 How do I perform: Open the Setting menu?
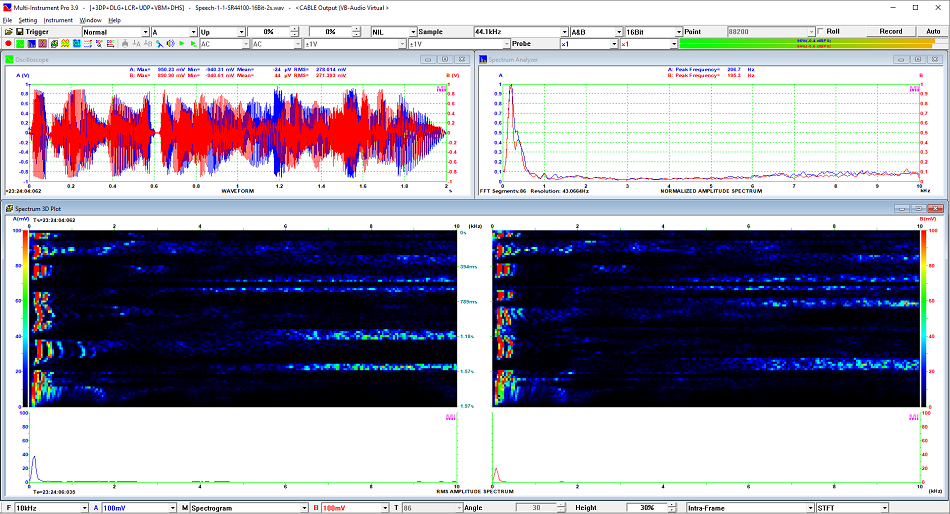click(27, 20)
